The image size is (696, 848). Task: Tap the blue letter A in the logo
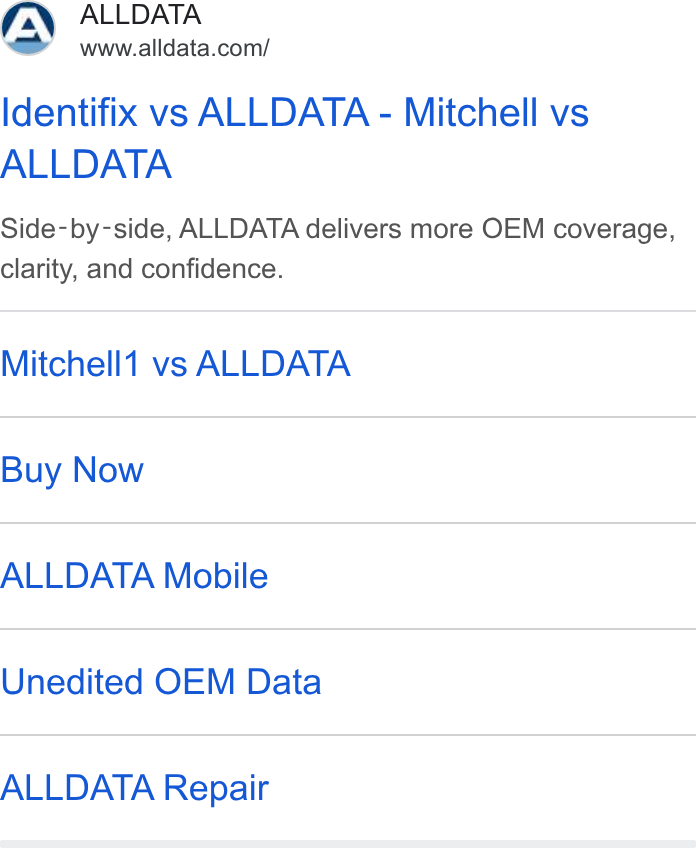pyautogui.click(x=27, y=27)
